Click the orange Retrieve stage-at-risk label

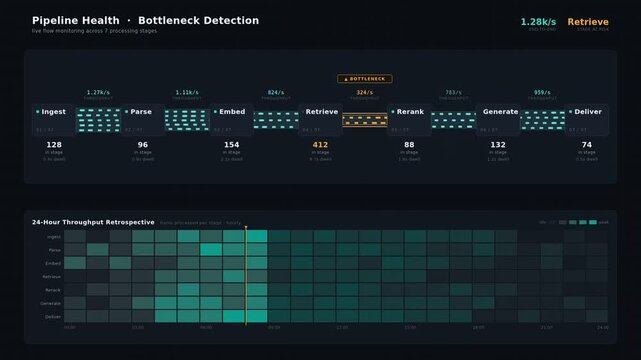point(588,22)
